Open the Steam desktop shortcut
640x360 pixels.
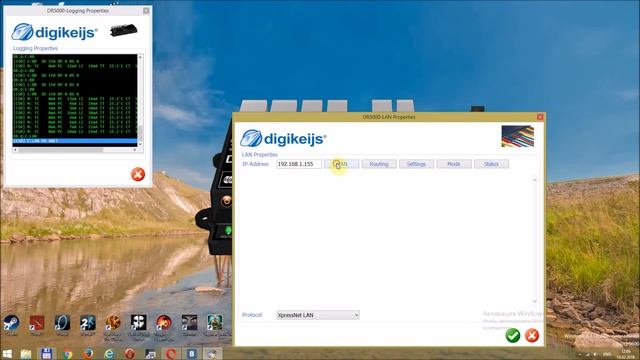(x=11, y=323)
